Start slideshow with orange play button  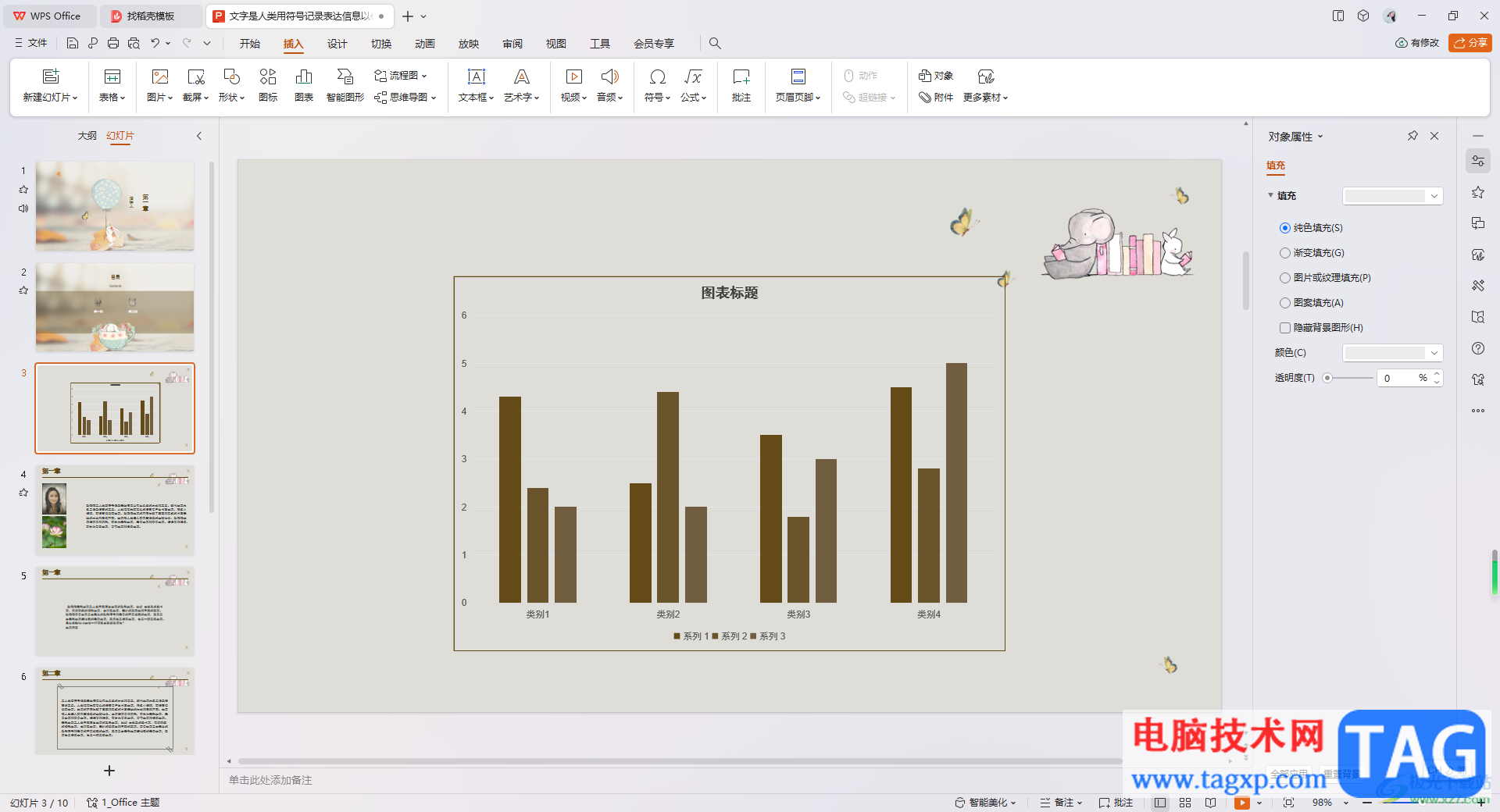1241,803
